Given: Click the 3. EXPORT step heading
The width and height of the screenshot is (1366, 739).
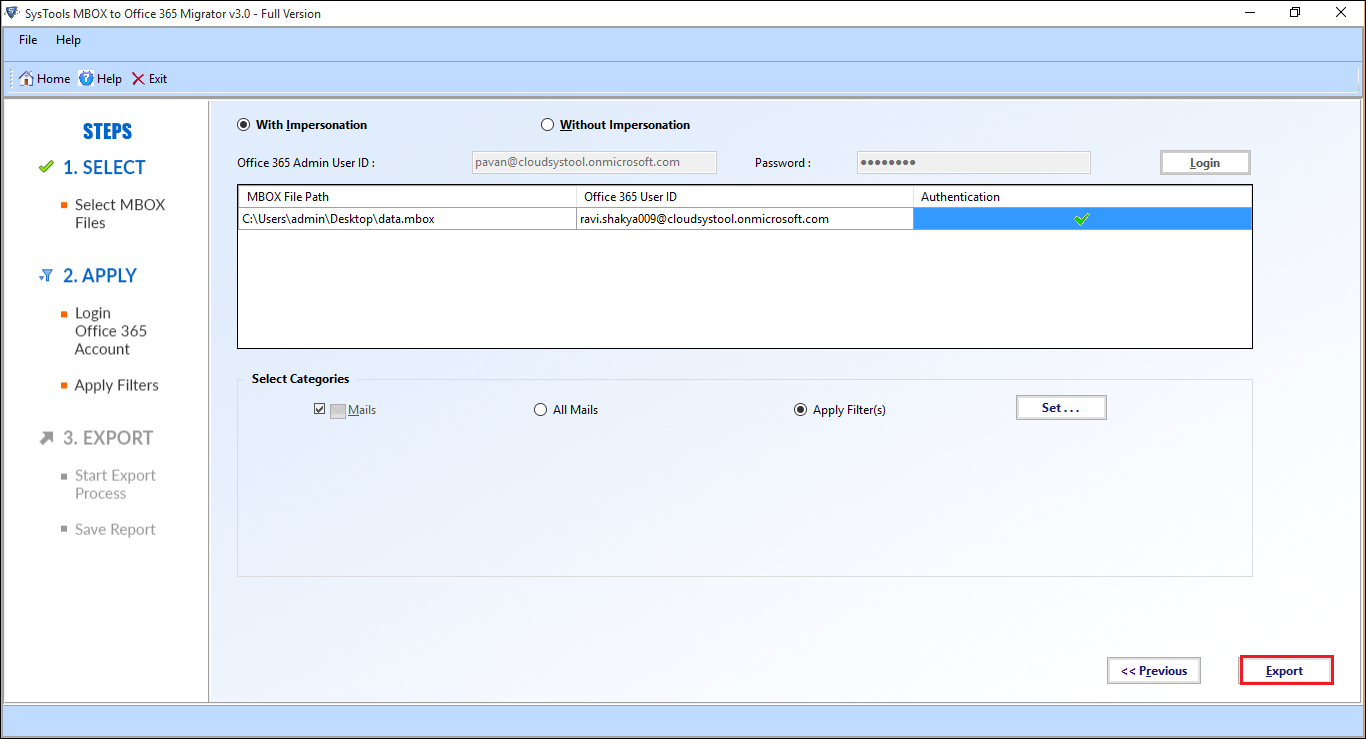Looking at the screenshot, I should (108, 437).
